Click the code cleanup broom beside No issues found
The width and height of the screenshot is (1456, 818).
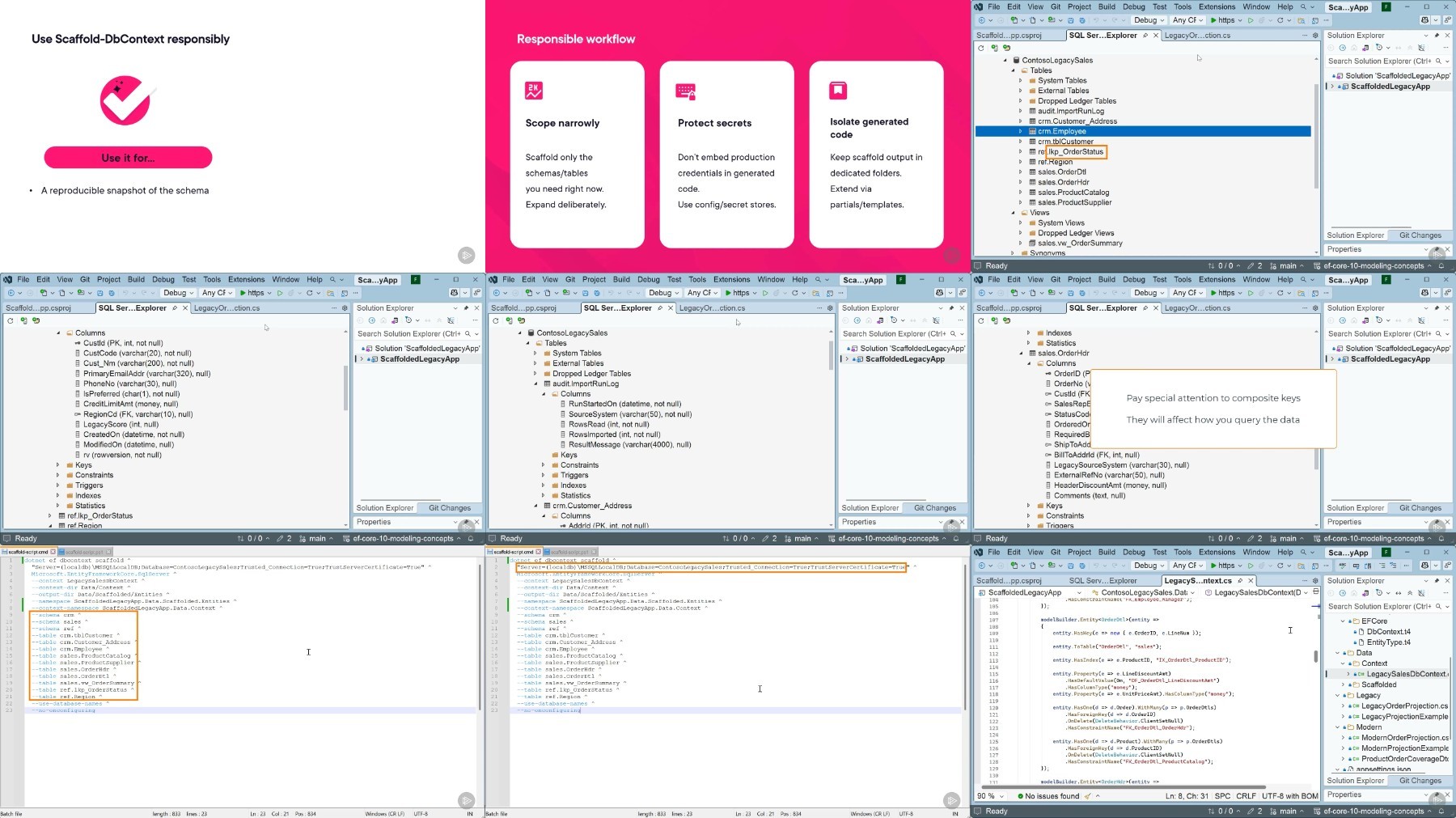tap(1088, 796)
